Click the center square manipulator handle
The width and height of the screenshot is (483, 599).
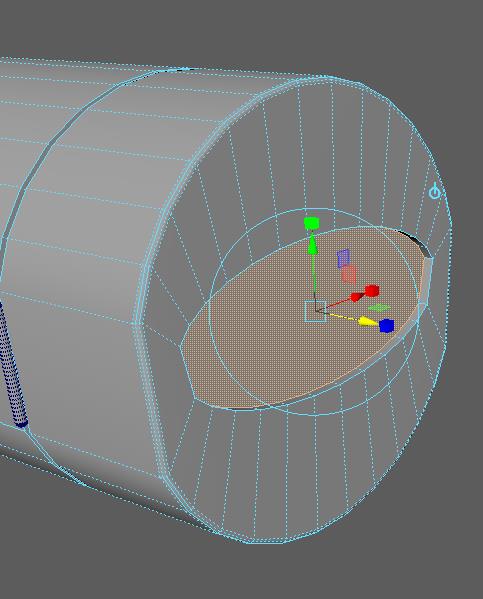[315, 311]
